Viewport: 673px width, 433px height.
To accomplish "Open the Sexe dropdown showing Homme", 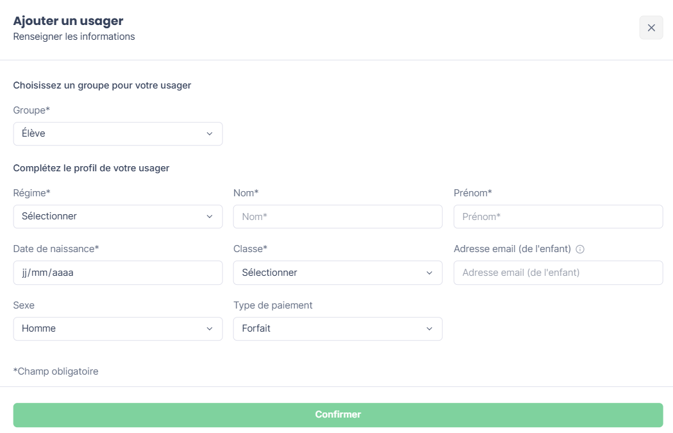I will click(x=118, y=329).
